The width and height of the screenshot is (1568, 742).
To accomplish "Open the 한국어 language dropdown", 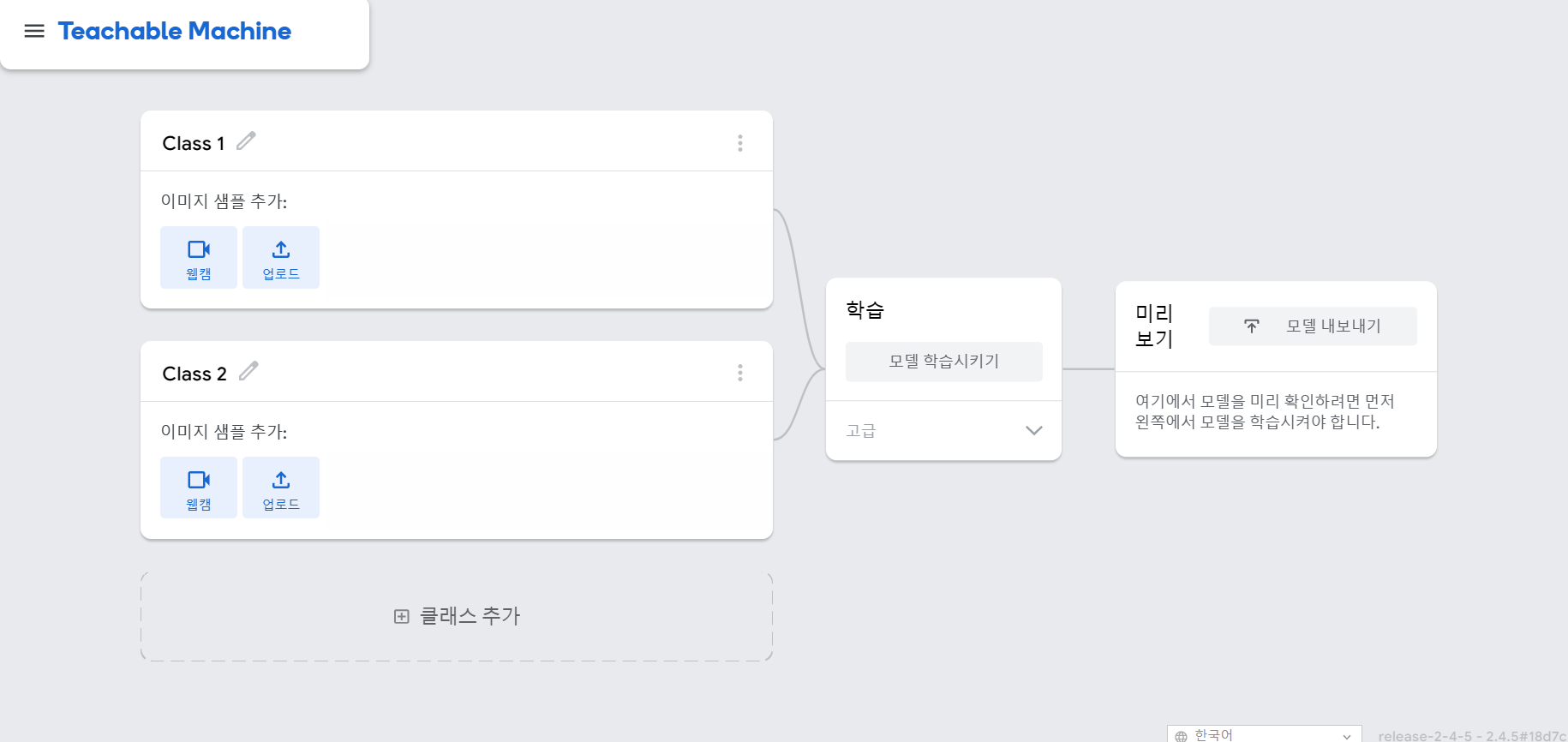I will pos(1264,735).
